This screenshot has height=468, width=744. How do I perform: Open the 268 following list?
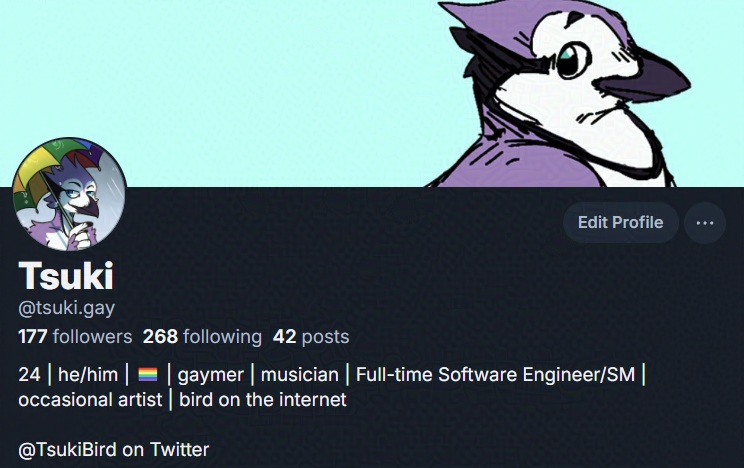pos(202,337)
